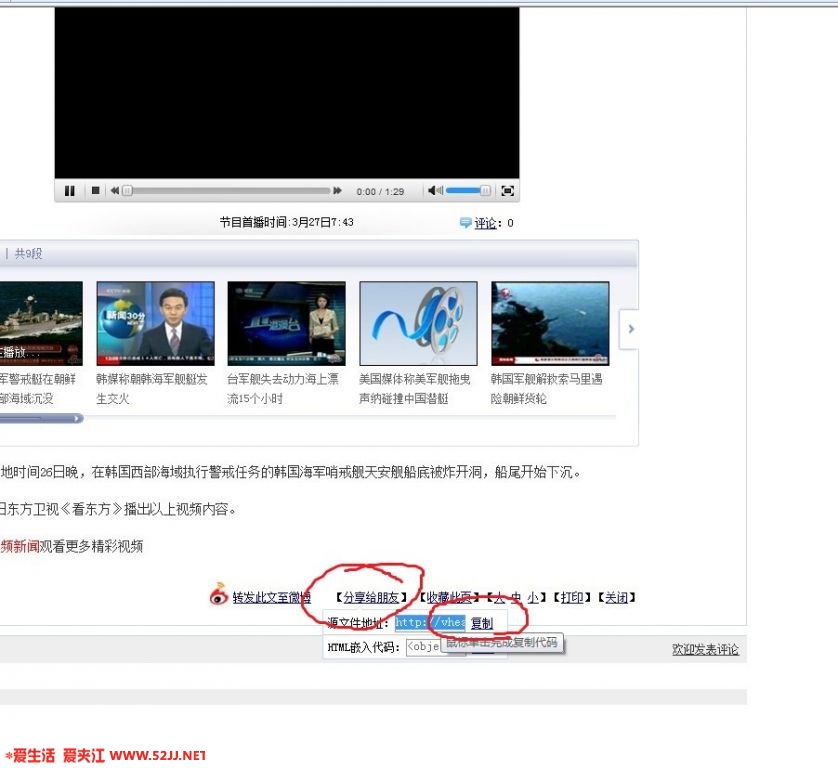
Task: Enter fullscreen mode in video player
Action: [x=507, y=191]
